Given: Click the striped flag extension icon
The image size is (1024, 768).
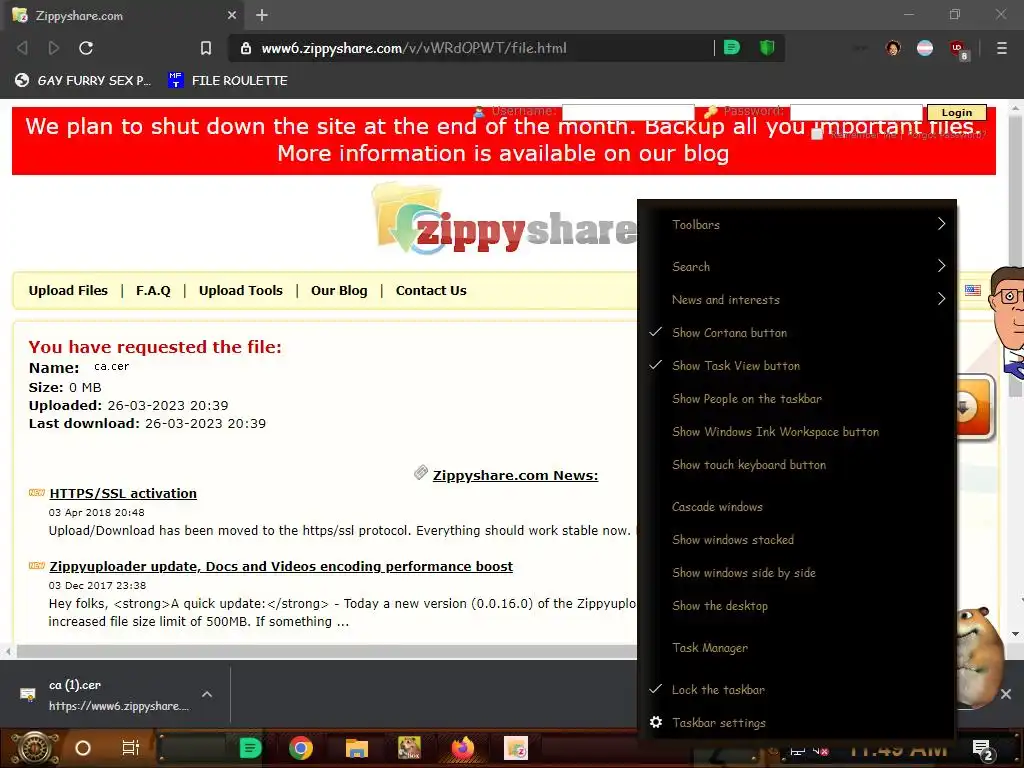Looking at the screenshot, I should click(925, 48).
